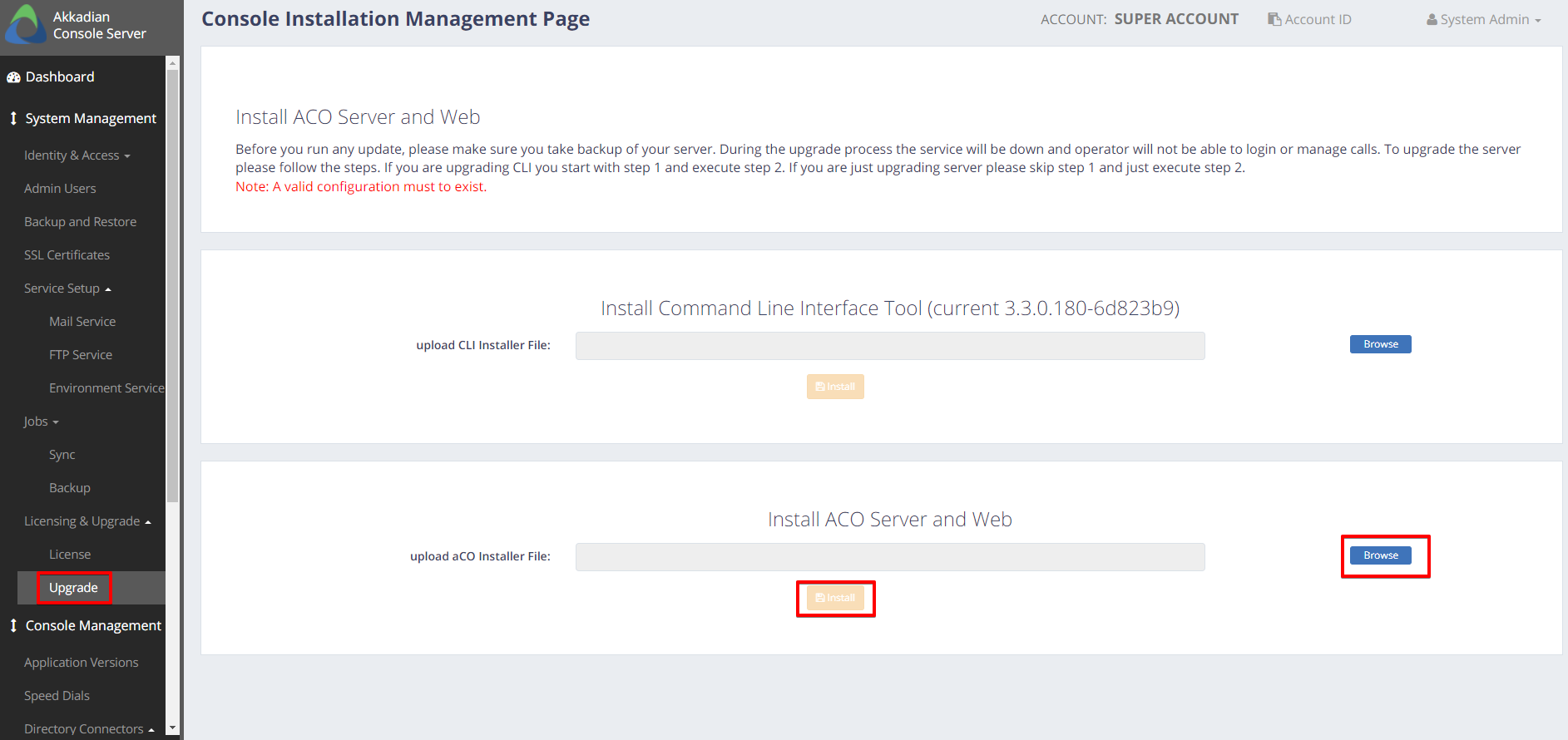The image size is (1568, 740).
Task: Expand the Identity & Access submenu
Action: point(77,155)
